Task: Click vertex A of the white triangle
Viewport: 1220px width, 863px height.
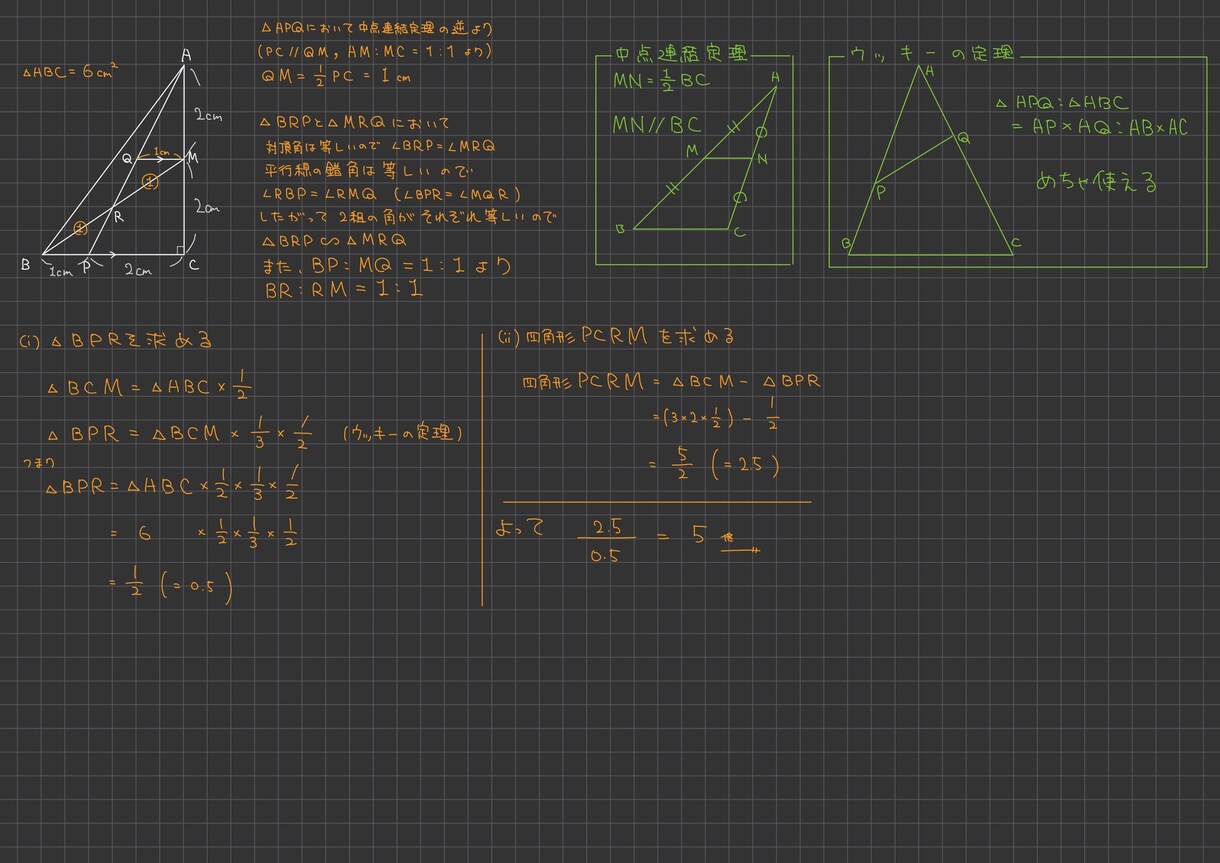Action: pyautogui.click(x=186, y=56)
